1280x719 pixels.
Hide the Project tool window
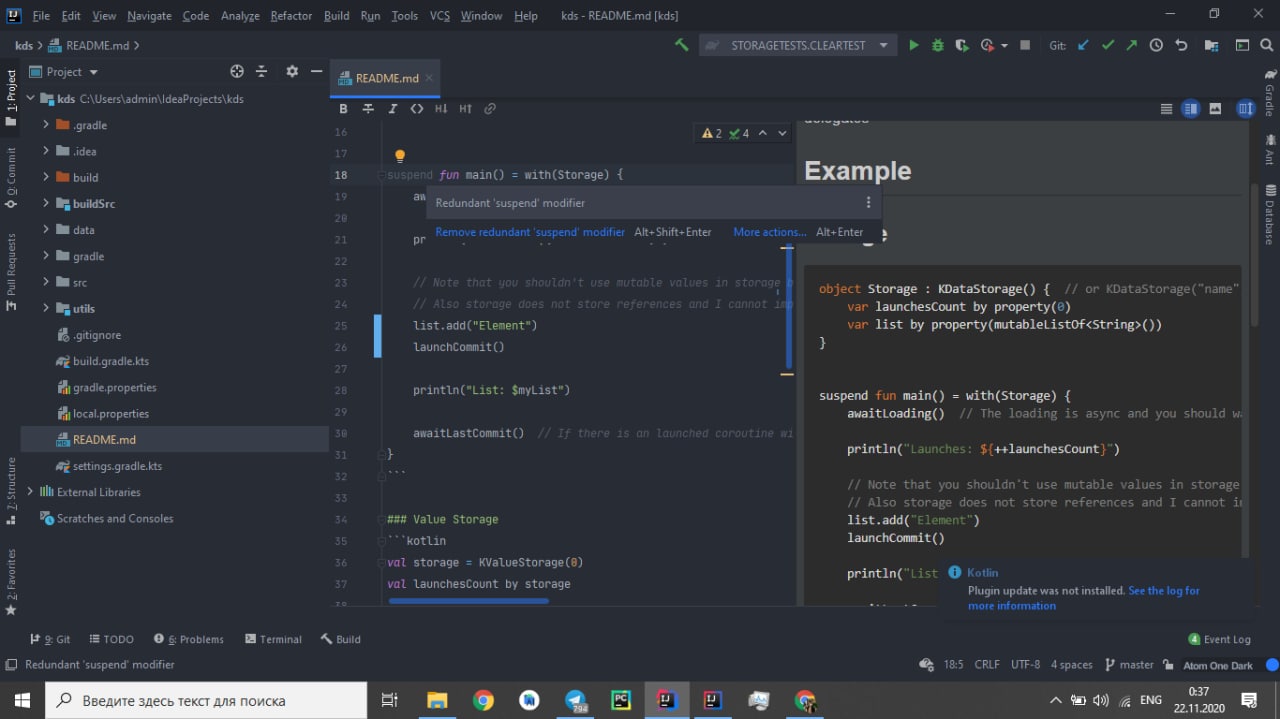tap(316, 71)
